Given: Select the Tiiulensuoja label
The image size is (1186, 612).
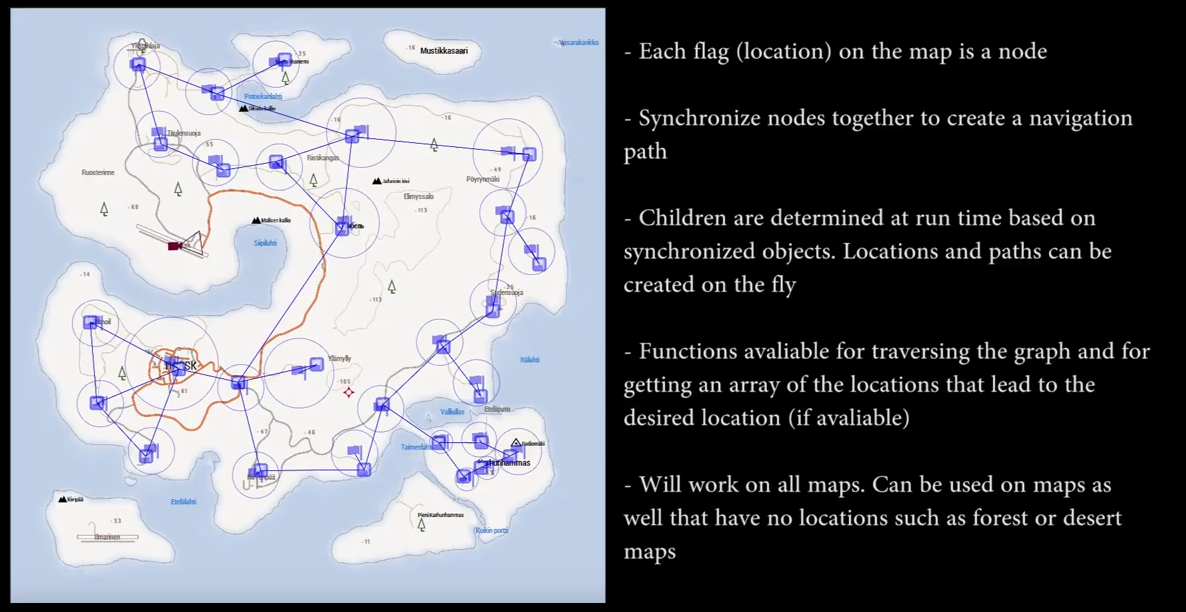Looking at the screenshot, I should tap(183, 134).
